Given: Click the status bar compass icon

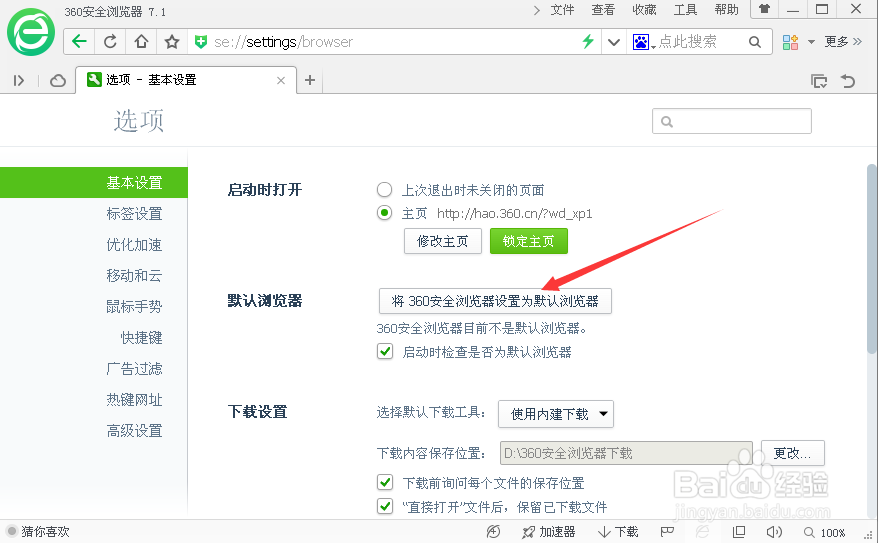Looking at the screenshot, I should [x=493, y=532].
